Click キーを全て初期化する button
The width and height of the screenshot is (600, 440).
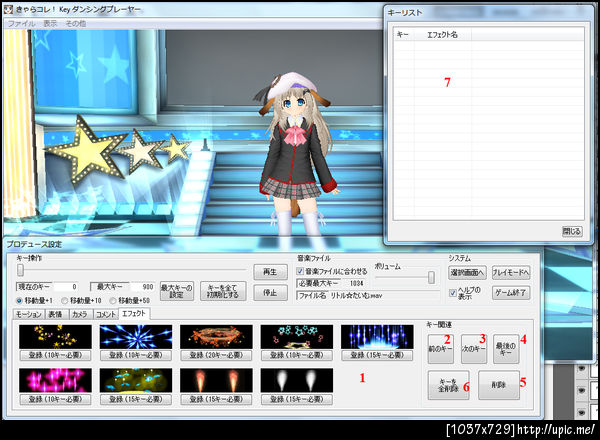[x=223, y=291]
